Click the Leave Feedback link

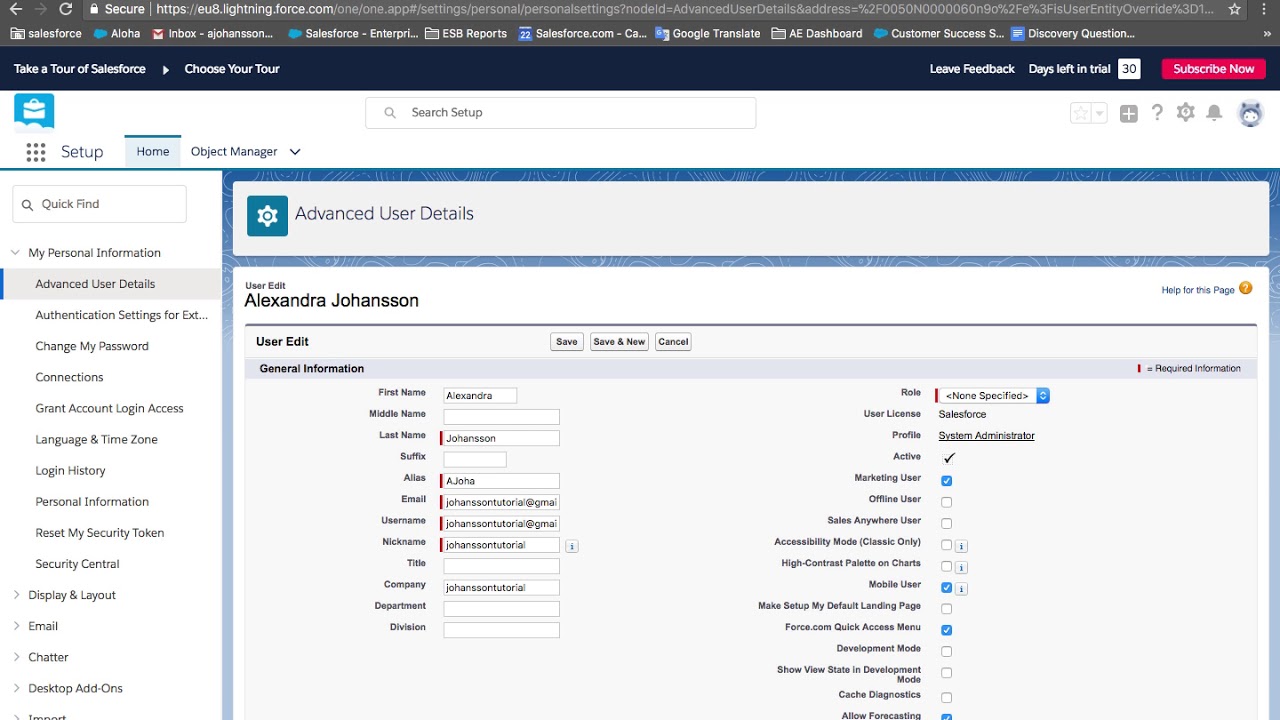coord(972,69)
